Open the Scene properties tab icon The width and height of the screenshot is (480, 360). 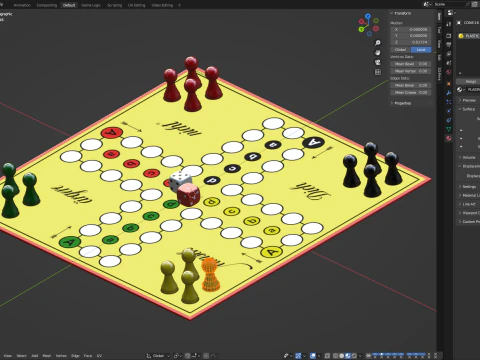click(x=449, y=63)
